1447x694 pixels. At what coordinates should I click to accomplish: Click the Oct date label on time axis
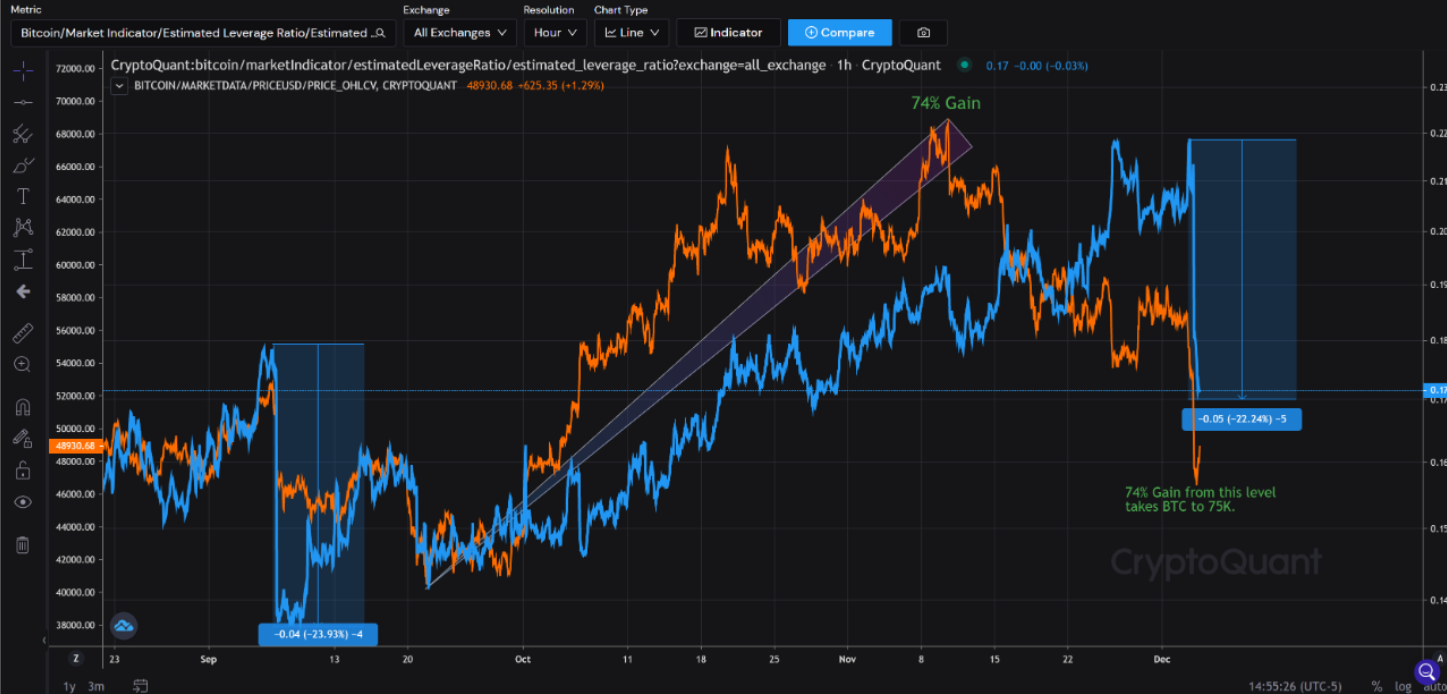[x=521, y=659]
